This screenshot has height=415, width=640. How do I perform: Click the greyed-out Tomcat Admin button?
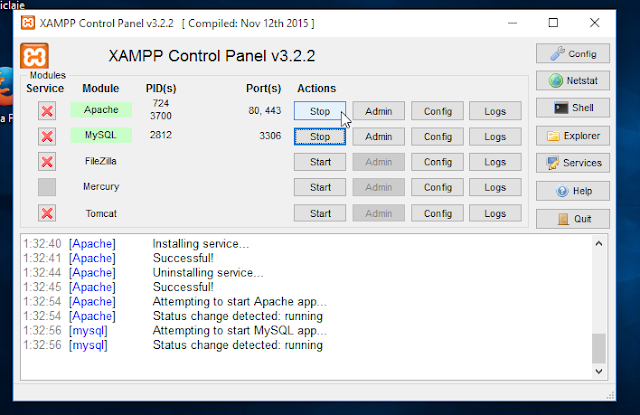tap(378, 213)
